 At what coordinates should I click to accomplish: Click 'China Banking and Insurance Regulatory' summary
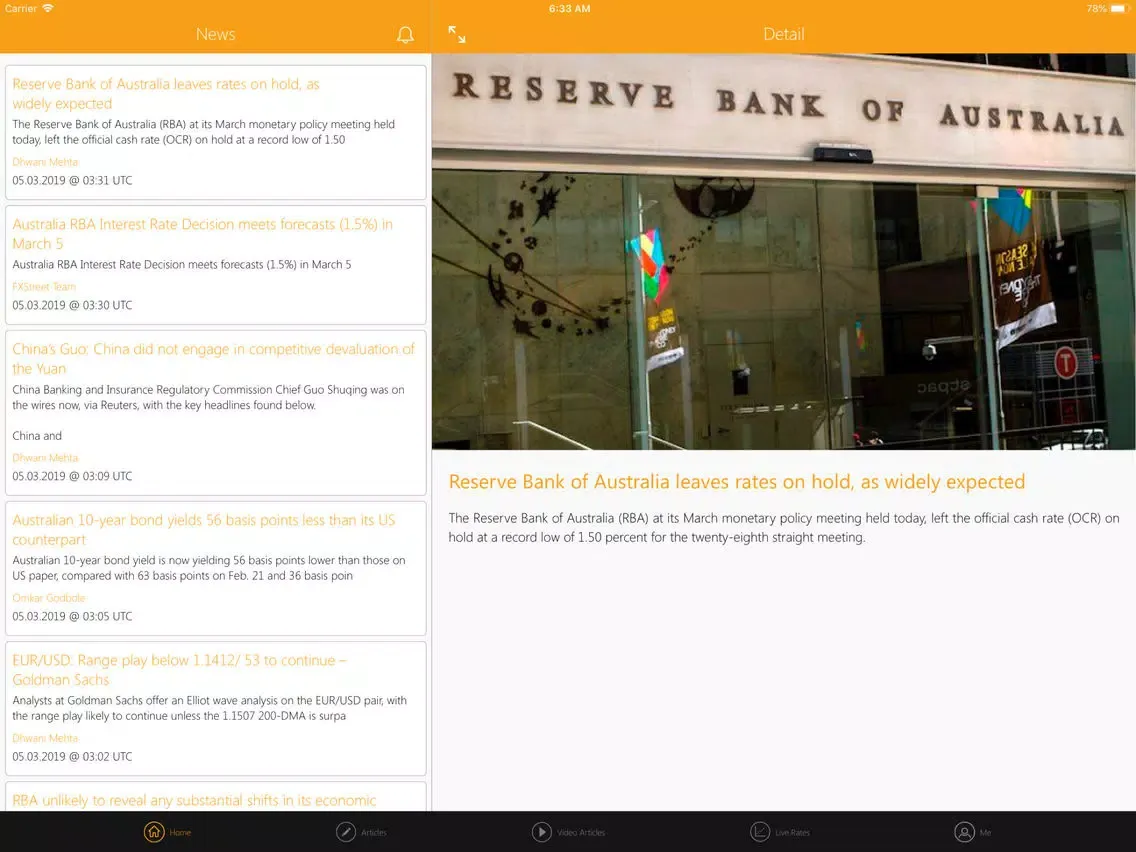click(x=209, y=397)
